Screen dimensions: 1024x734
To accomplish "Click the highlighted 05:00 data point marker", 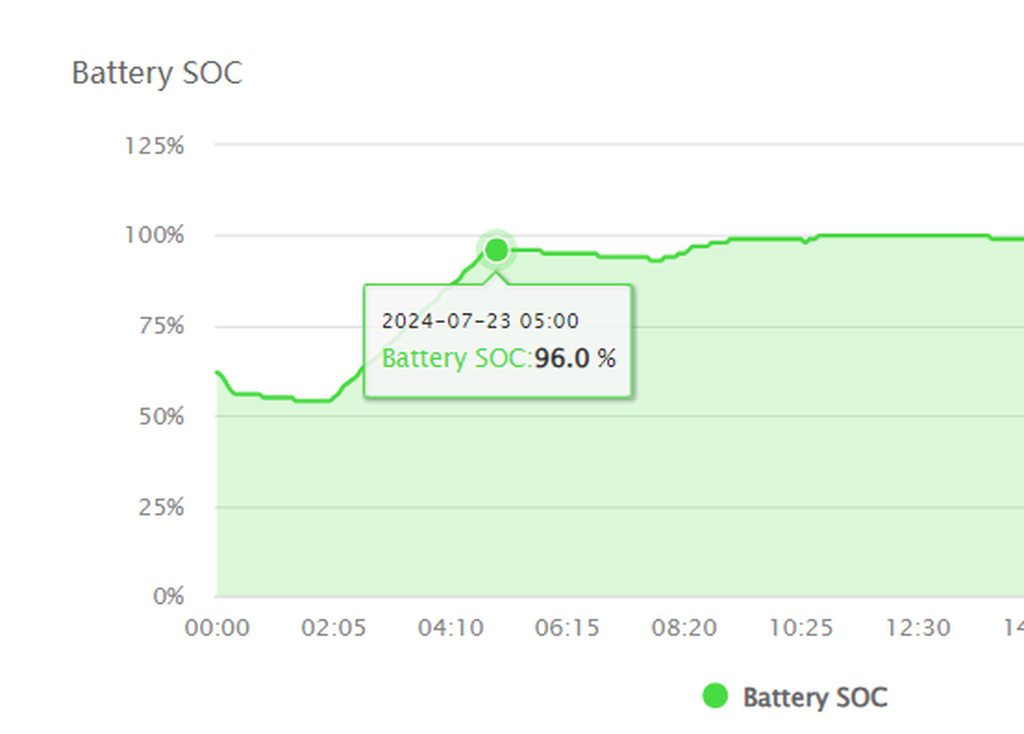I will (x=496, y=249).
